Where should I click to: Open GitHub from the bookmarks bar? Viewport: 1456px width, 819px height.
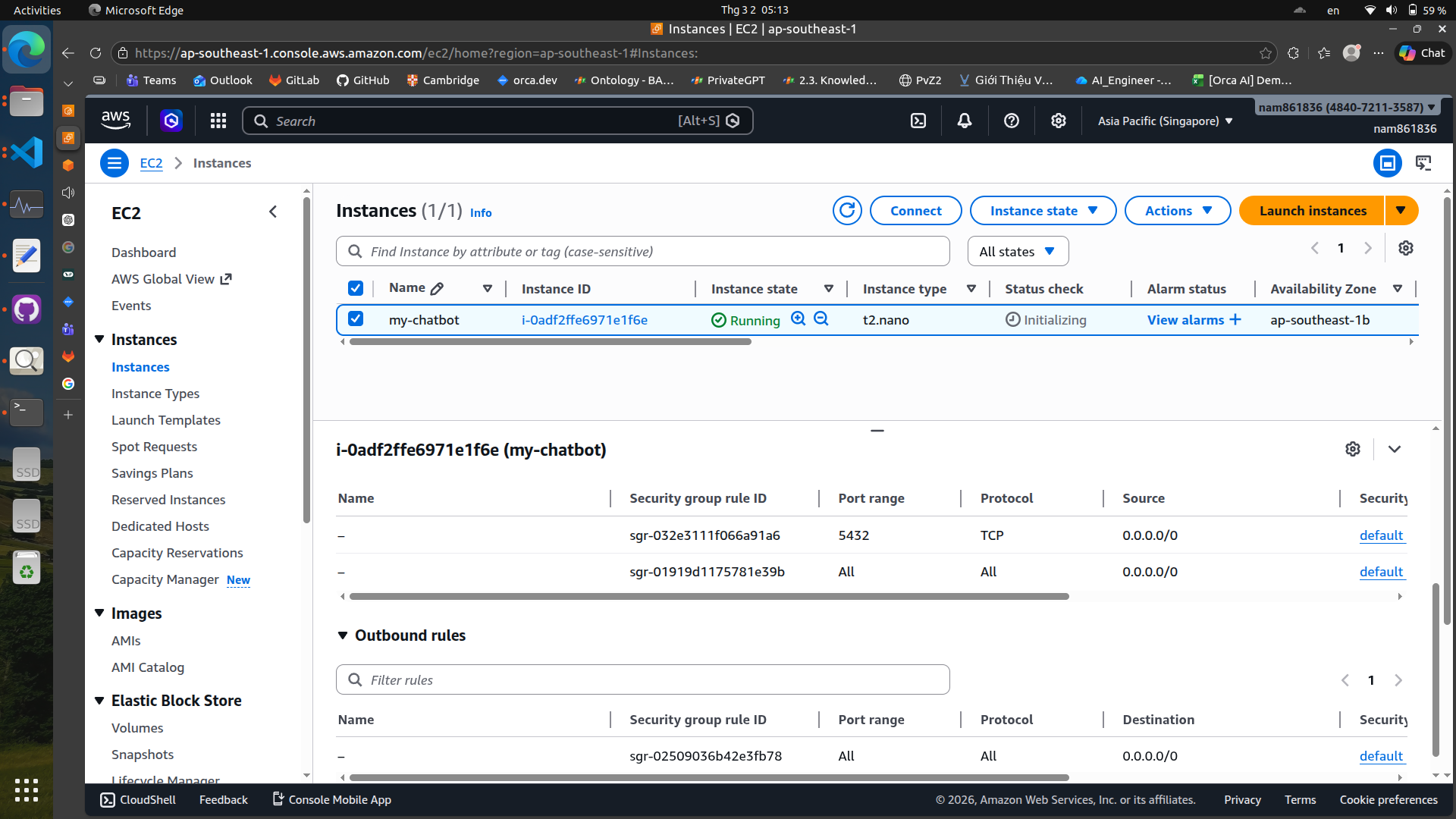click(362, 80)
